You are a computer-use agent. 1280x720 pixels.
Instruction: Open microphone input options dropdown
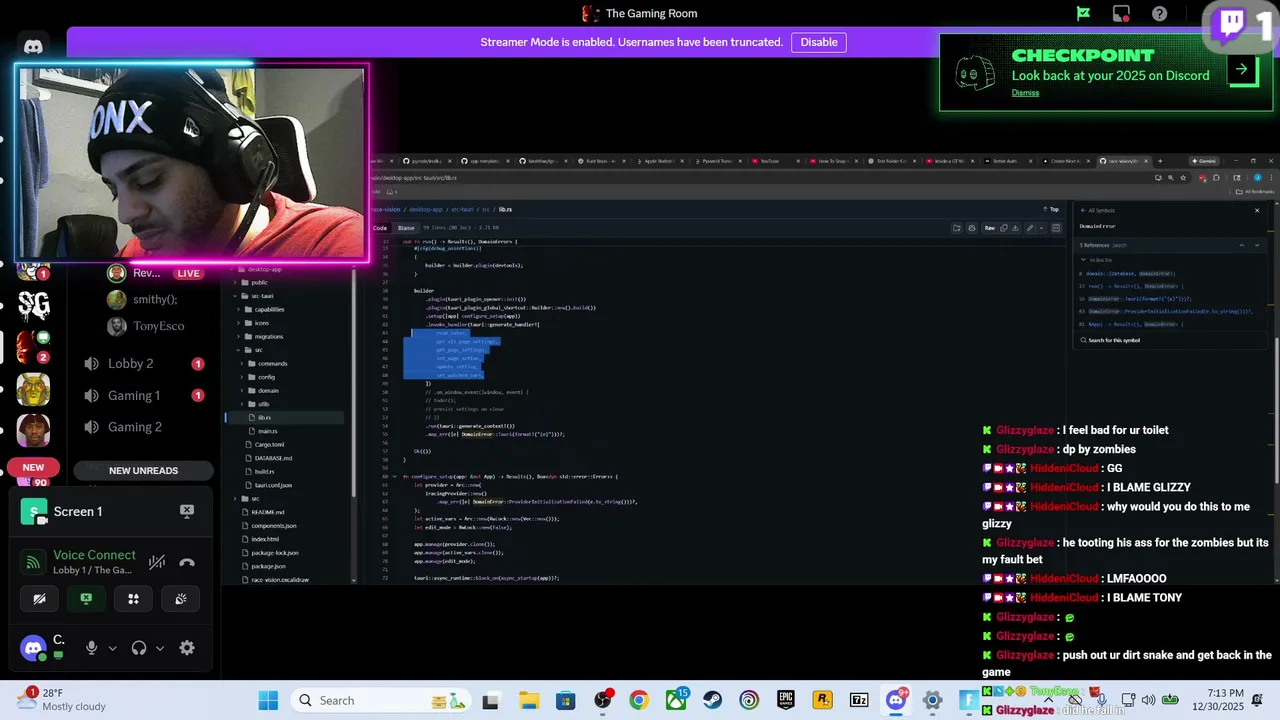[x=112, y=648]
